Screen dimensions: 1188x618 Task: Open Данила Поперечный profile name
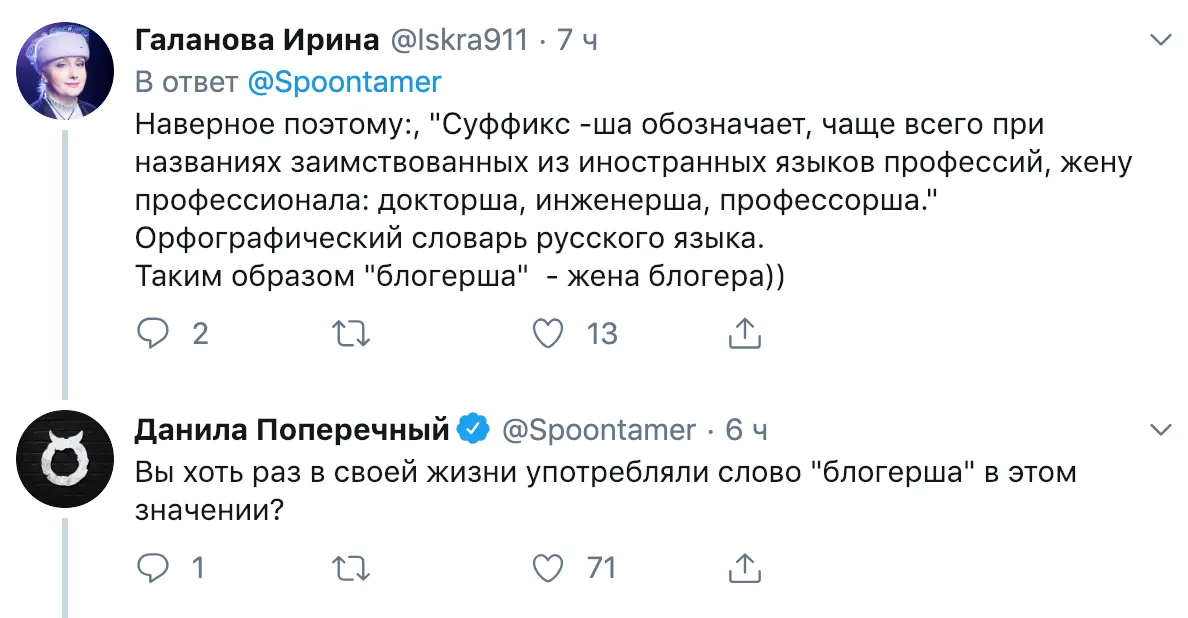pyautogui.click(x=292, y=430)
